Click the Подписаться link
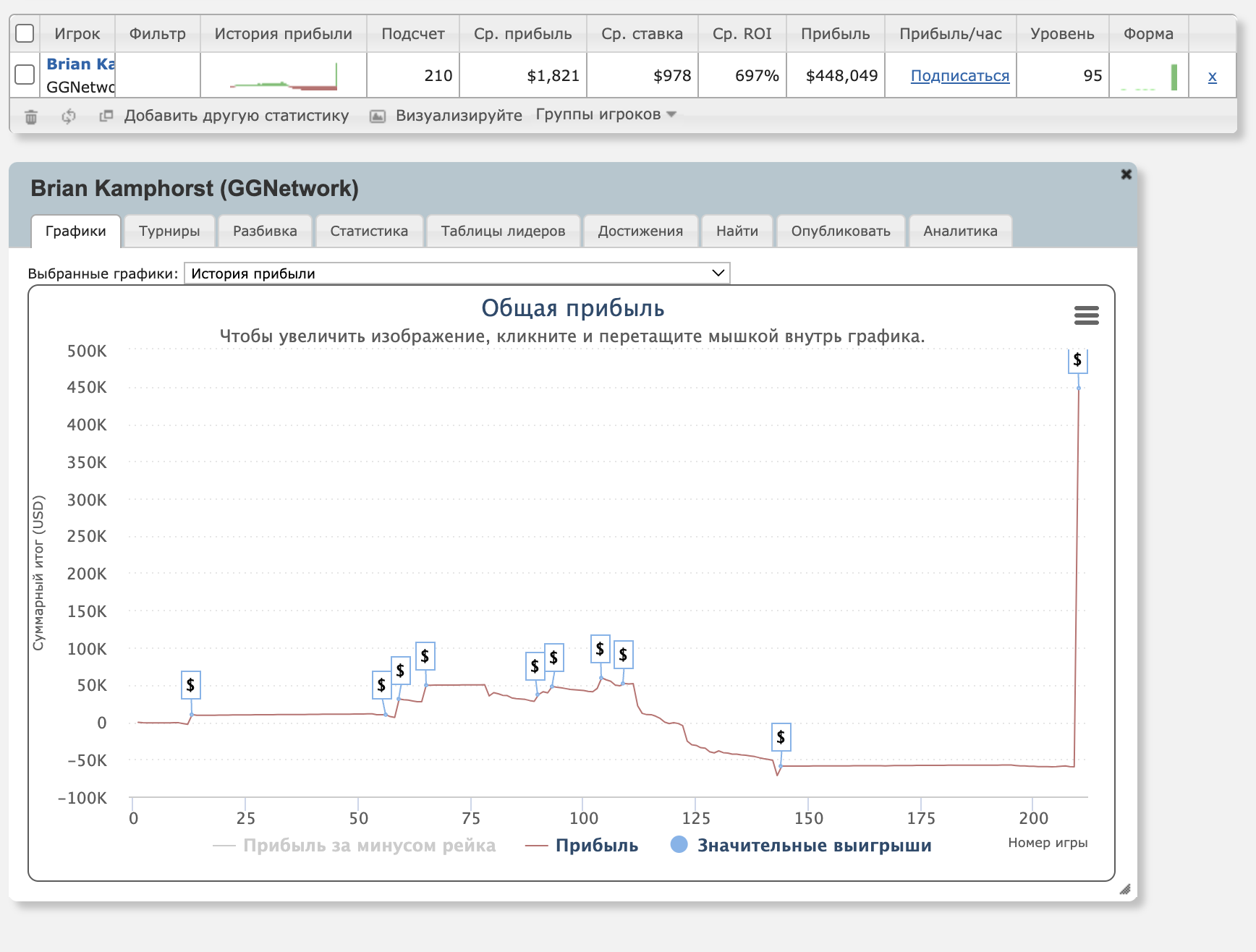Image resolution: width=1256 pixels, height=952 pixels. (x=959, y=76)
